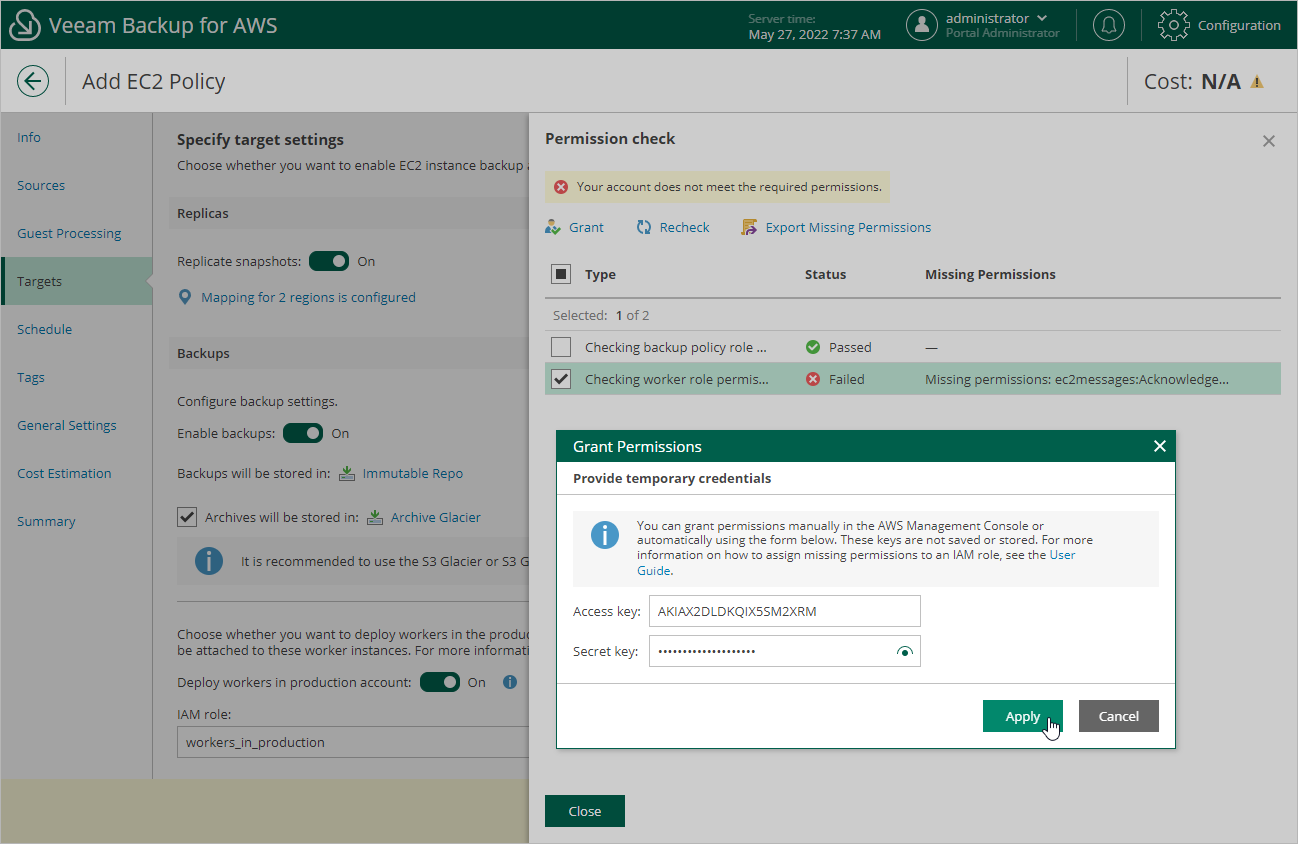Image resolution: width=1298 pixels, height=844 pixels.
Task: Click the red error icon in the permissions banner
Action: [x=561, y=187]
